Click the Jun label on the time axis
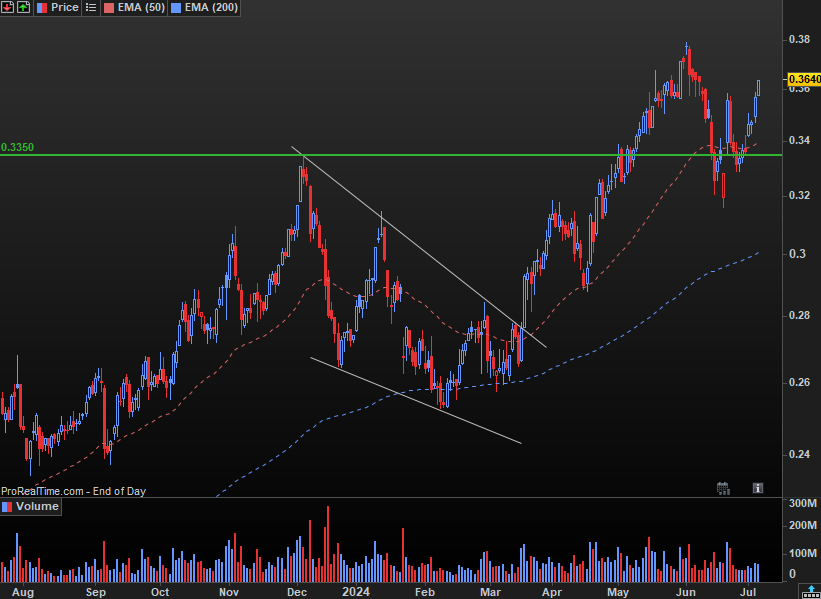 [685, 592]
